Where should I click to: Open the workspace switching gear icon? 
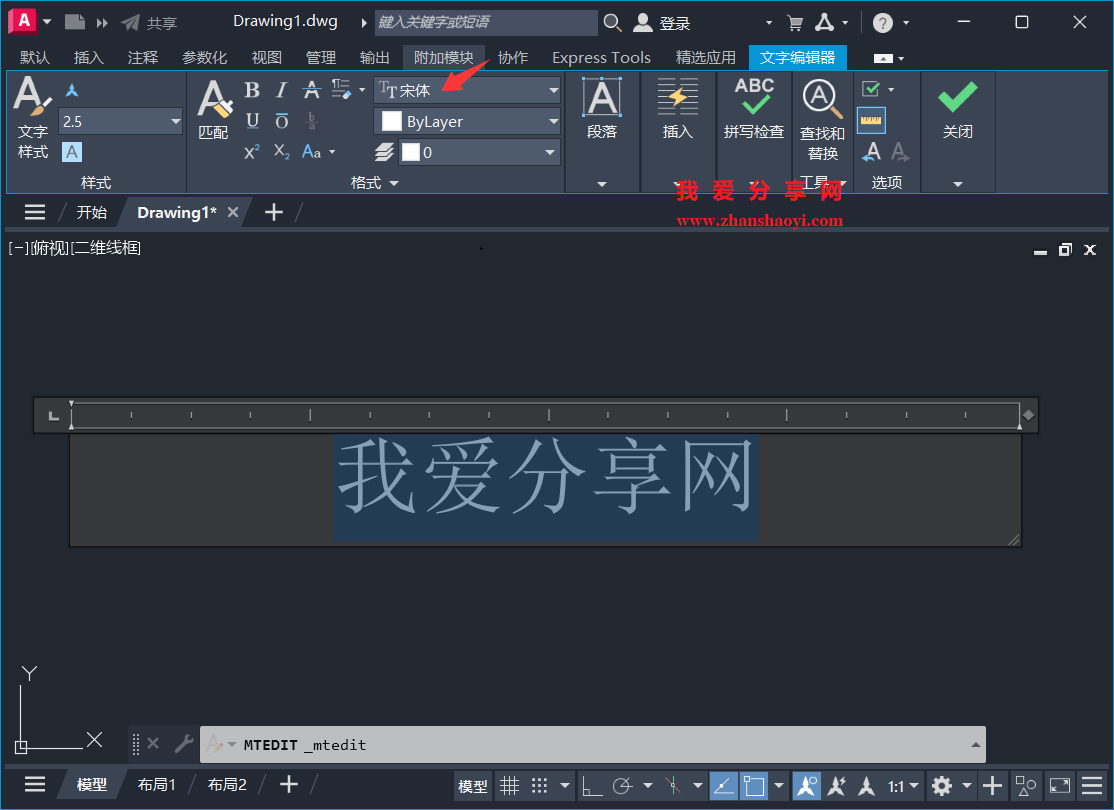point(942,786)
